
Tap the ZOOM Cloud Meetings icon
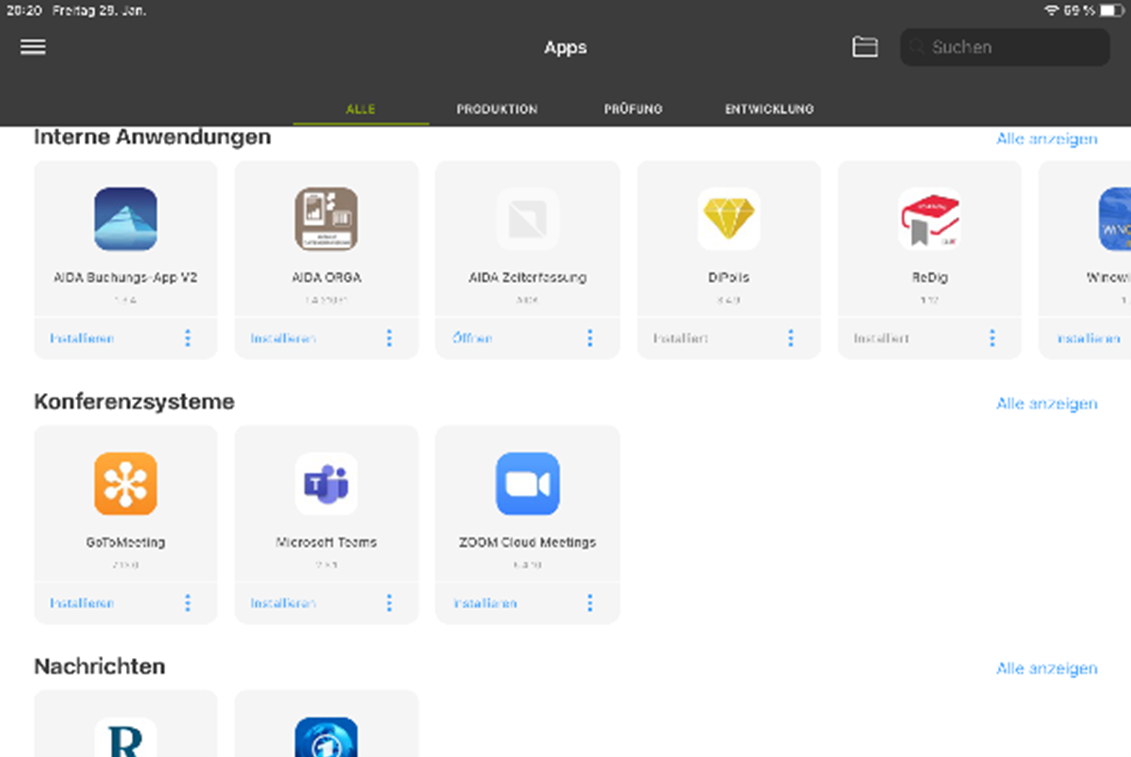pyautogui.click(x=527, y=484)
